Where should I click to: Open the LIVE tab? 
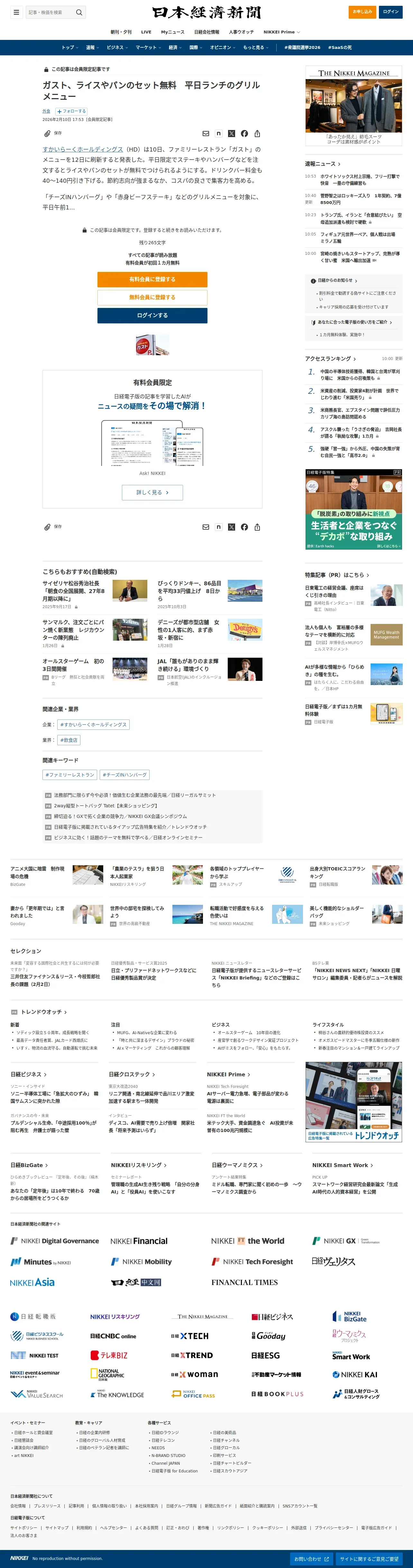click(146, 32)
